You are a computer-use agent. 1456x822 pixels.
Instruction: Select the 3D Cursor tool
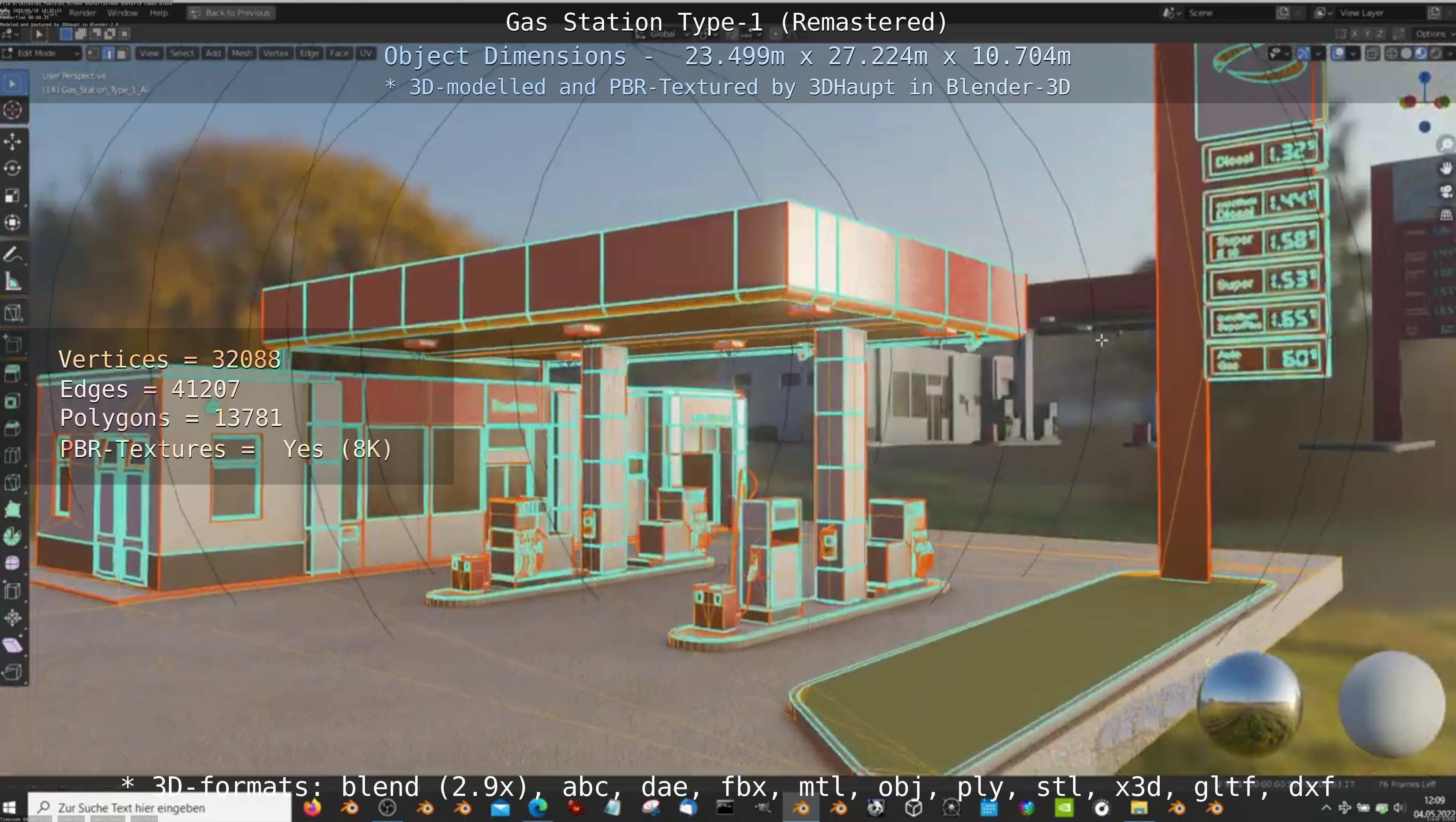pos(12,110)
